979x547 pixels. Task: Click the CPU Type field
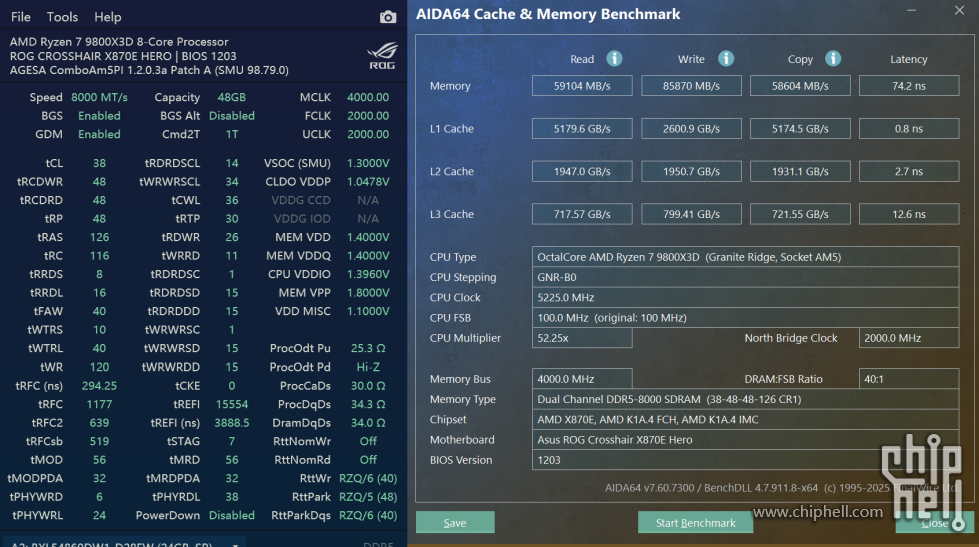point(745,257)
